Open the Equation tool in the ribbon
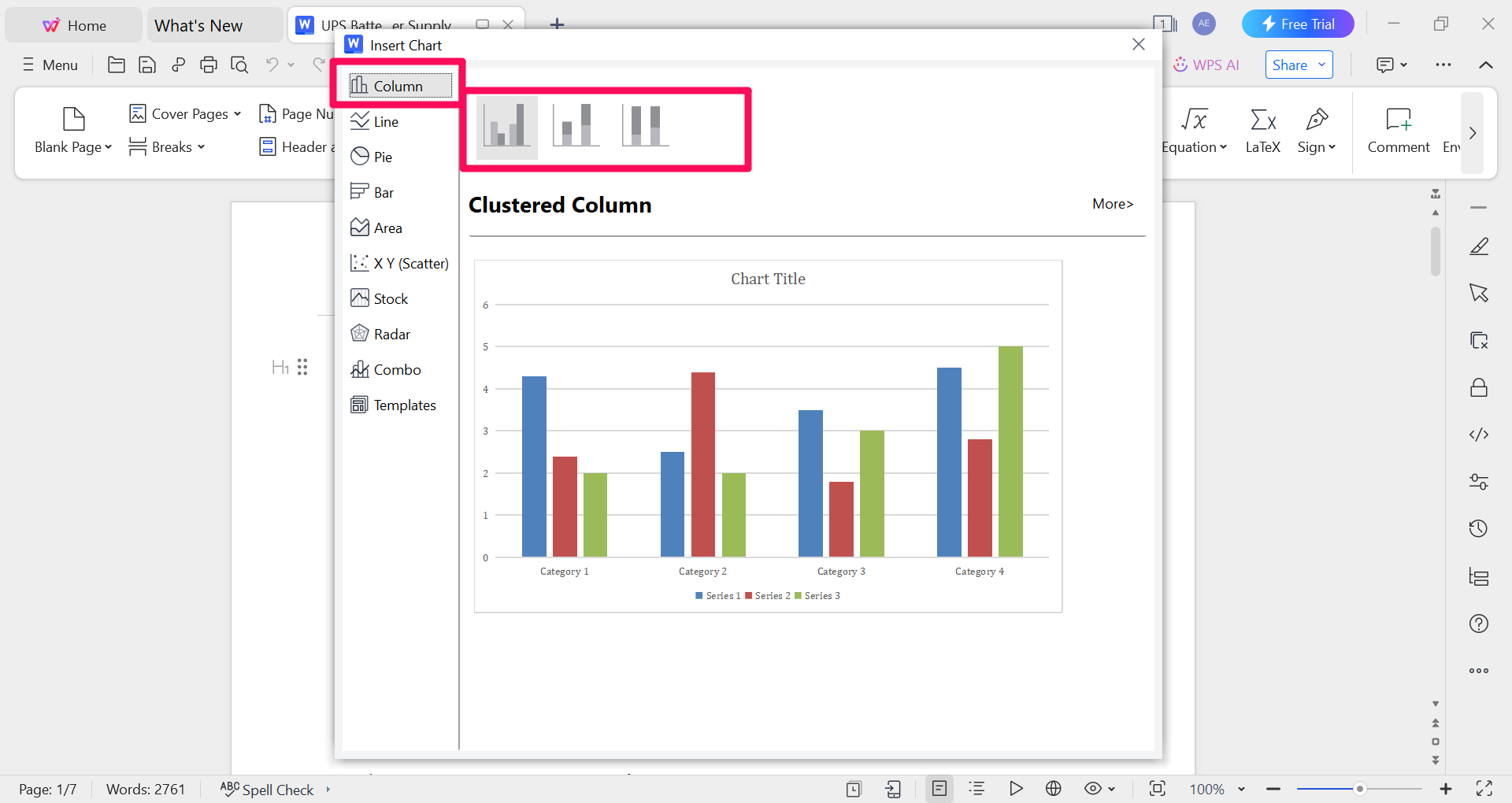The image size is (1512, 803). point(1193,131)
